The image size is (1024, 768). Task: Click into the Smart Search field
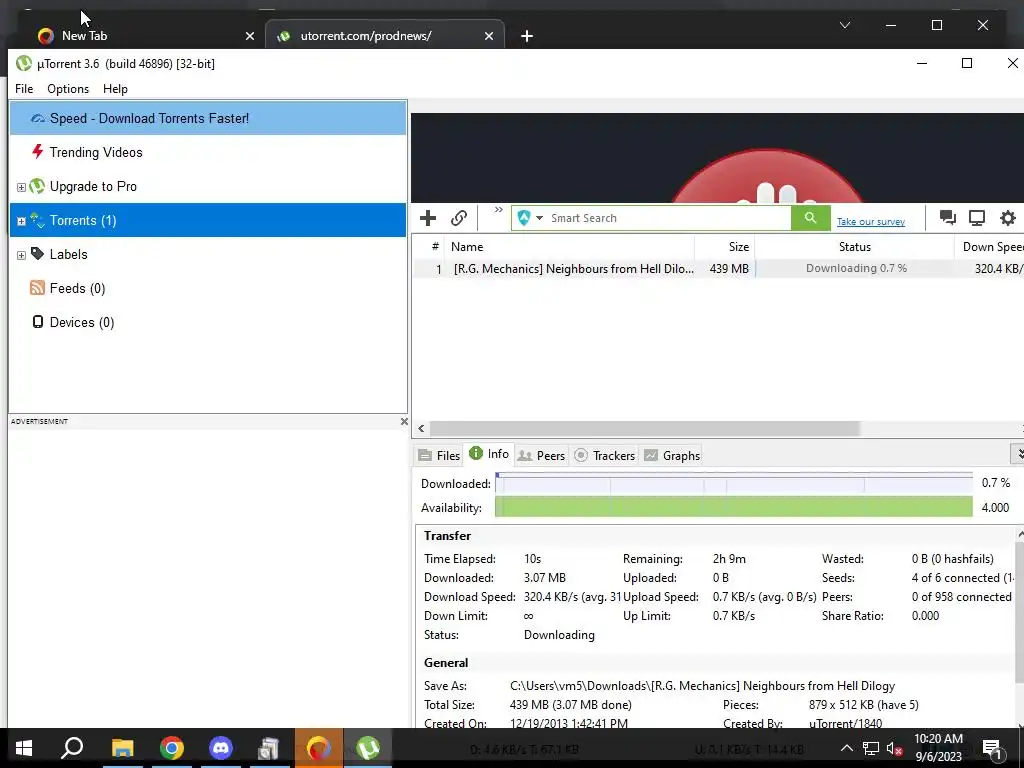click(668, 218)
